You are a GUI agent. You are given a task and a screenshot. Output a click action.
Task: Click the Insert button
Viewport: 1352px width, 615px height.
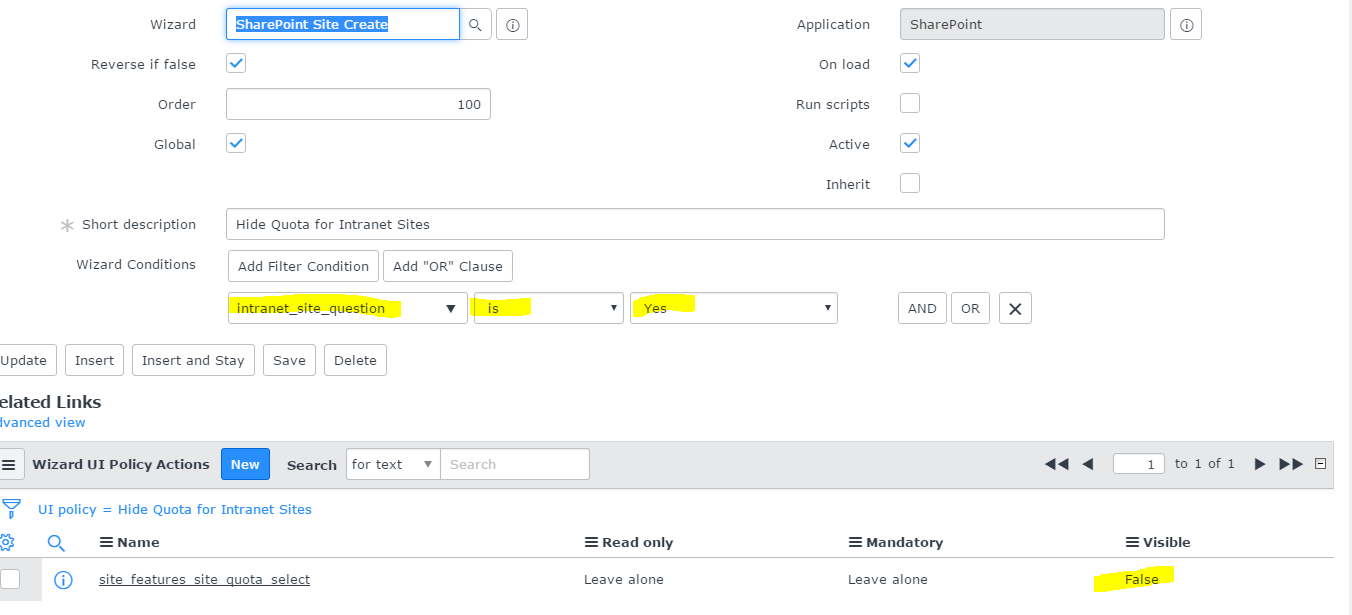94,360
